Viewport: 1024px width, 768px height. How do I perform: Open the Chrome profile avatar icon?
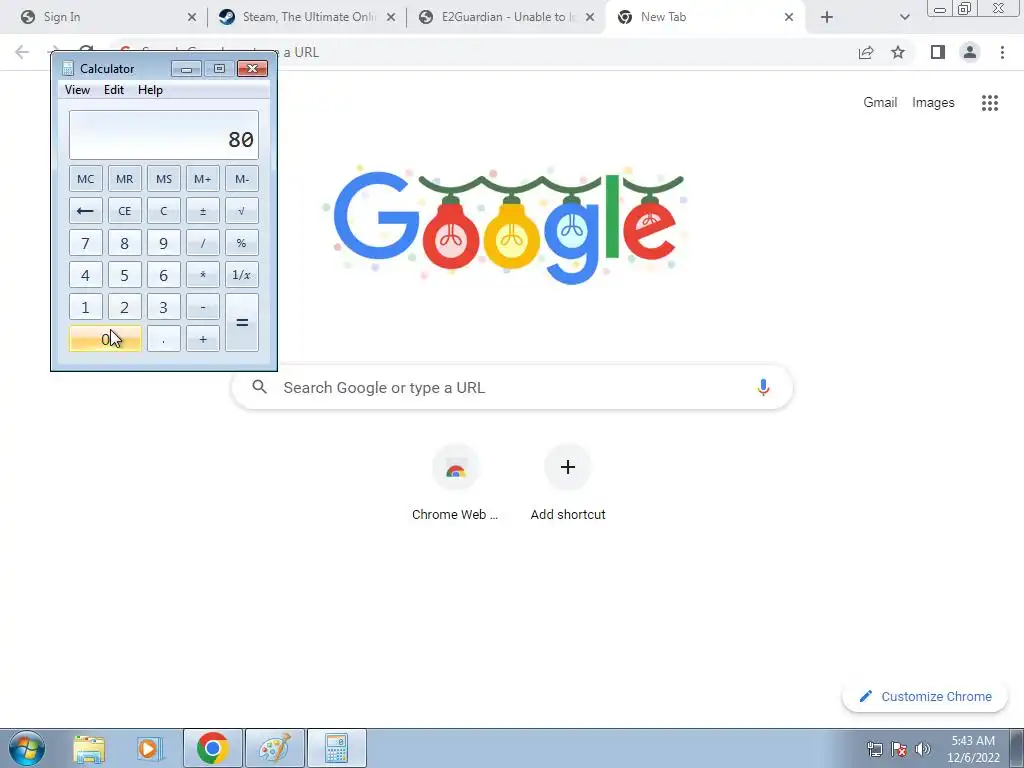click(x=970, y=52)
